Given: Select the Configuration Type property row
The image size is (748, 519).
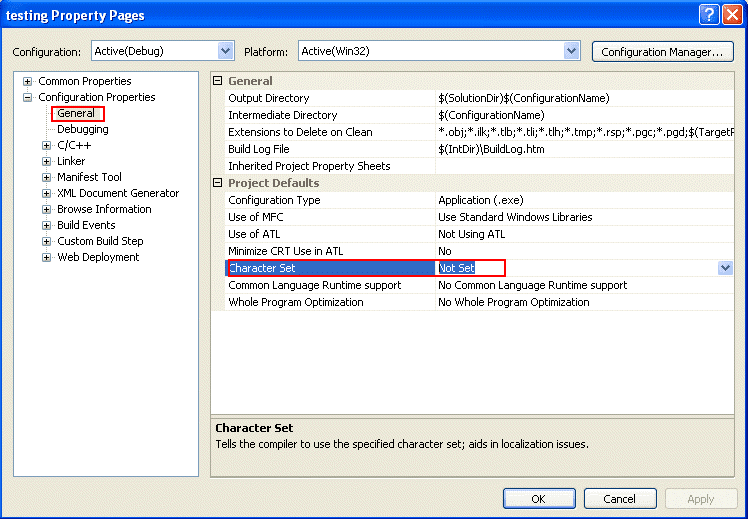Looking at the screenshot, I should tap(479, 200).
